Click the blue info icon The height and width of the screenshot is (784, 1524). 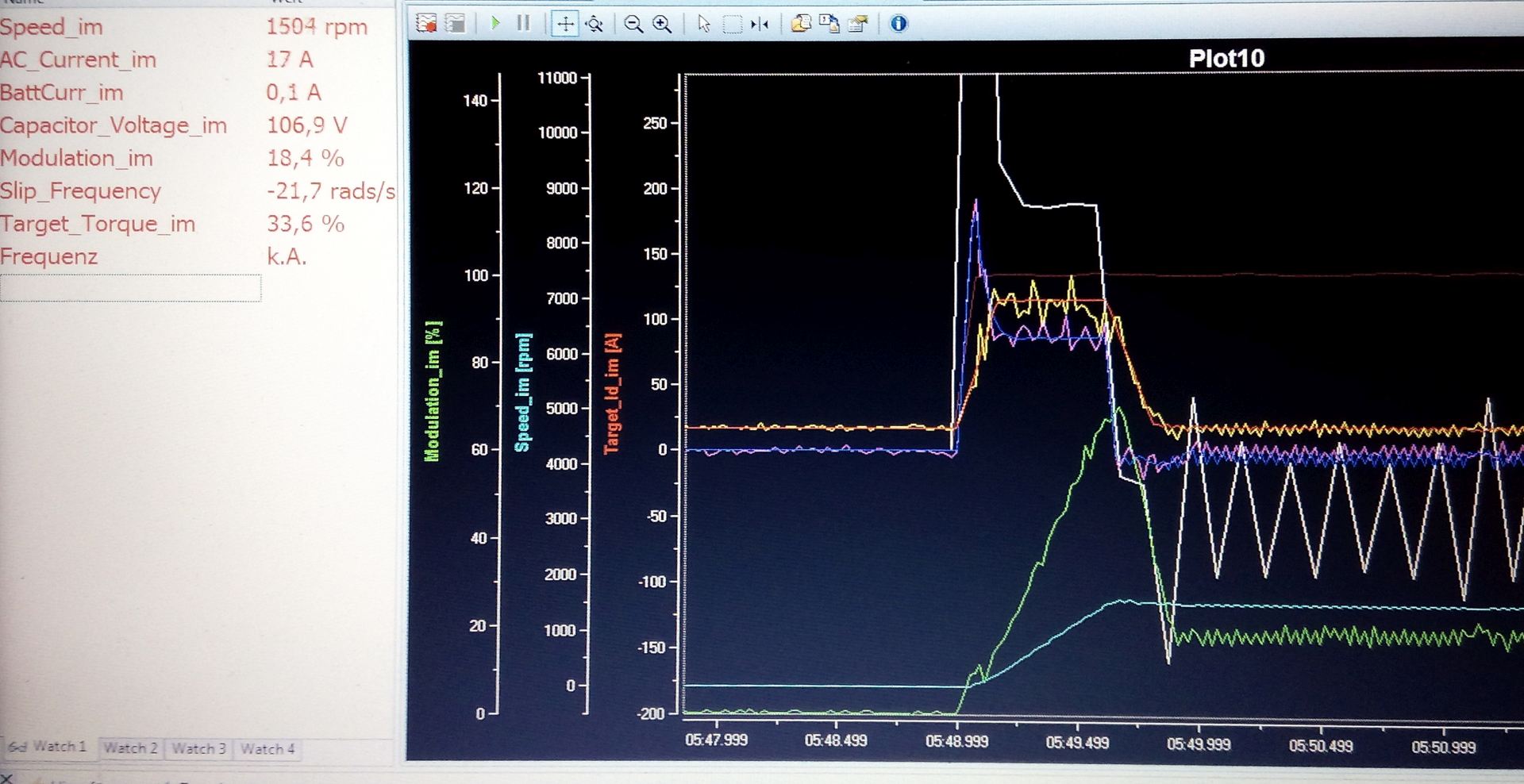(899, 24)
